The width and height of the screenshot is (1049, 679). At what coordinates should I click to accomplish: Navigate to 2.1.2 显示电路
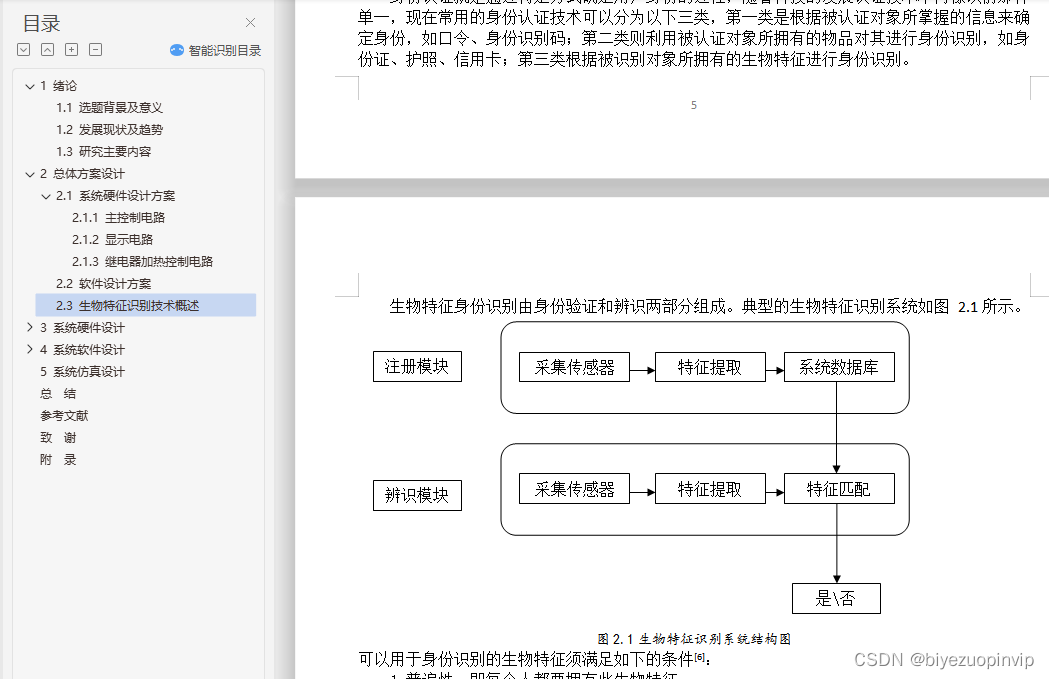(112, 239)
